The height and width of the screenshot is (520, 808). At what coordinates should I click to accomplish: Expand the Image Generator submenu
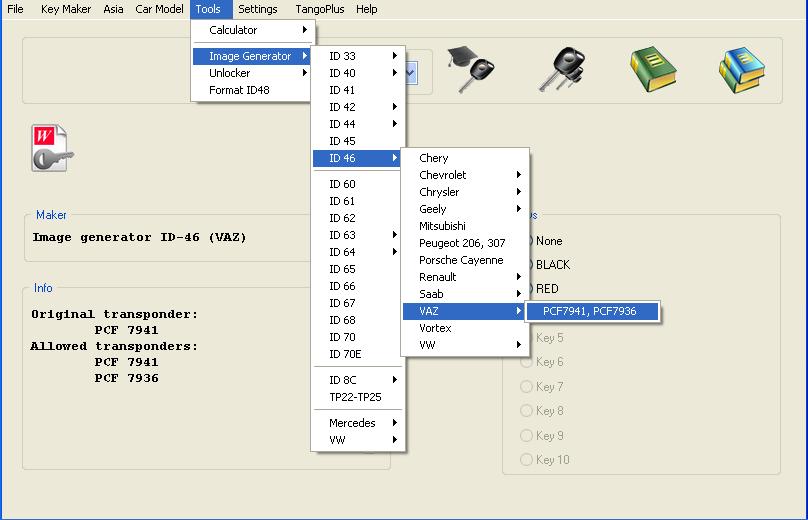(x=252, y=56)
